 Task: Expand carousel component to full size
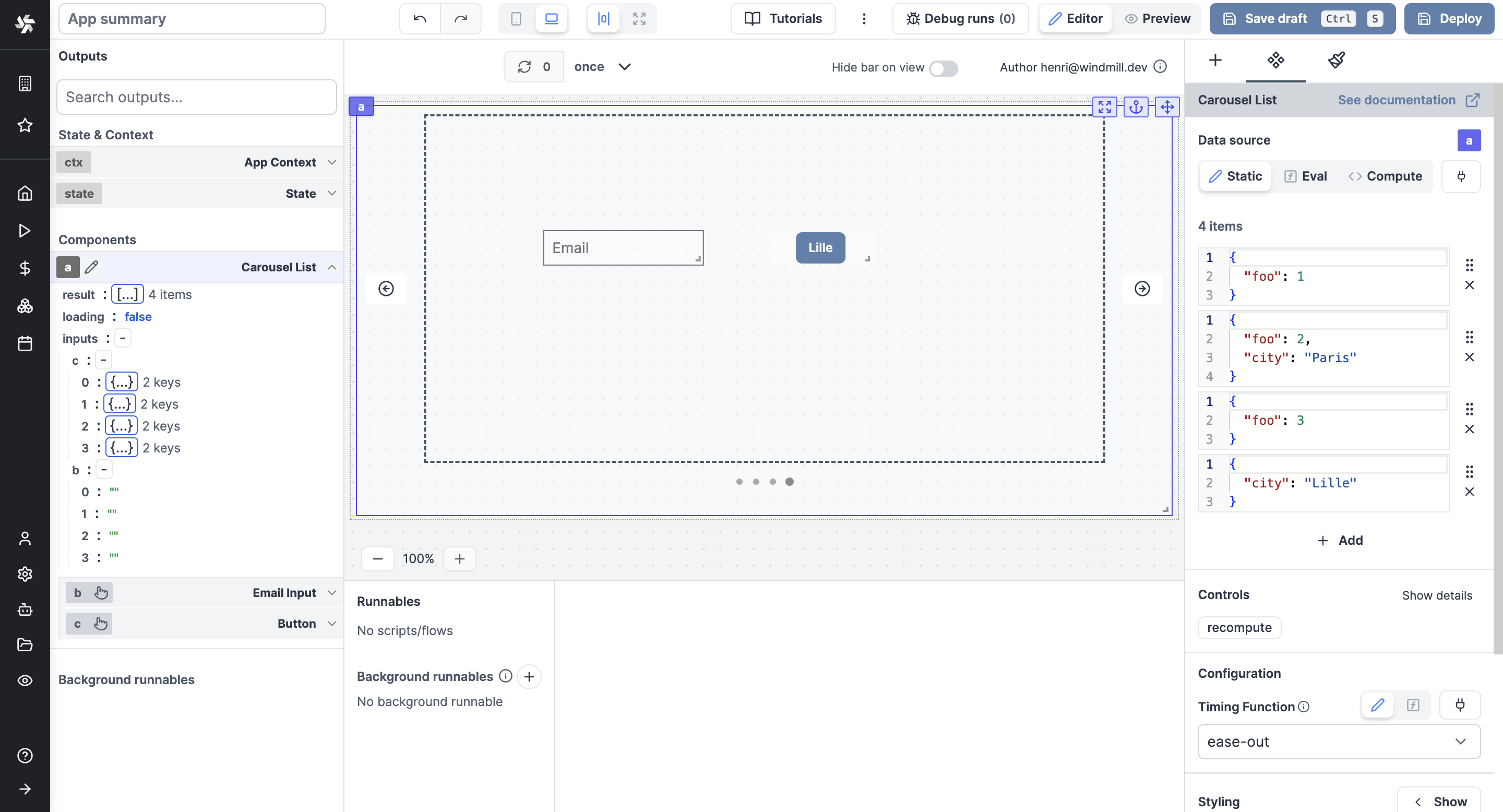[1104, 107]
